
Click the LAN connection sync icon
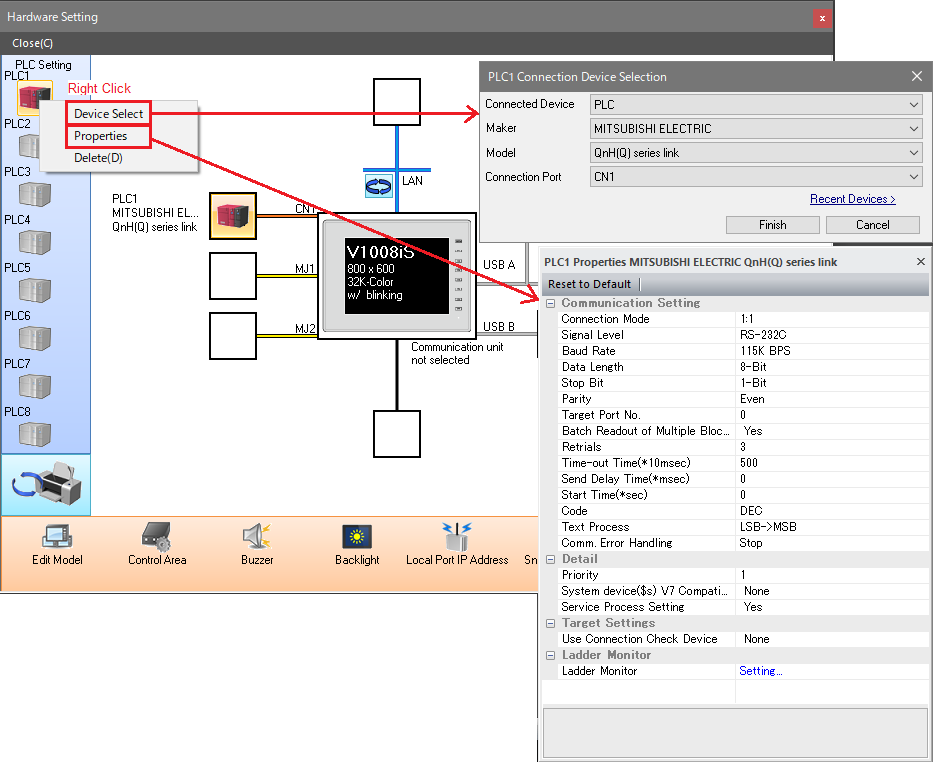tap(381, 184)
